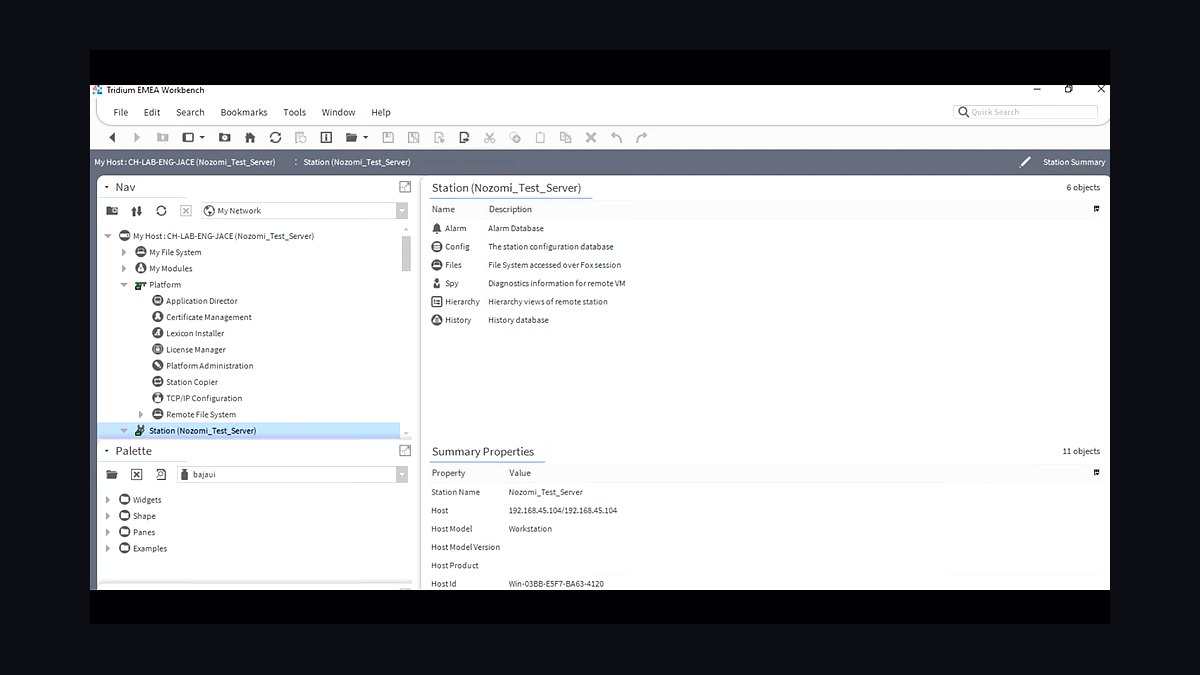The height and width of the screenshot is (675, 1200).
Task: Open the Edit menu
Action: tap(152, 112)
